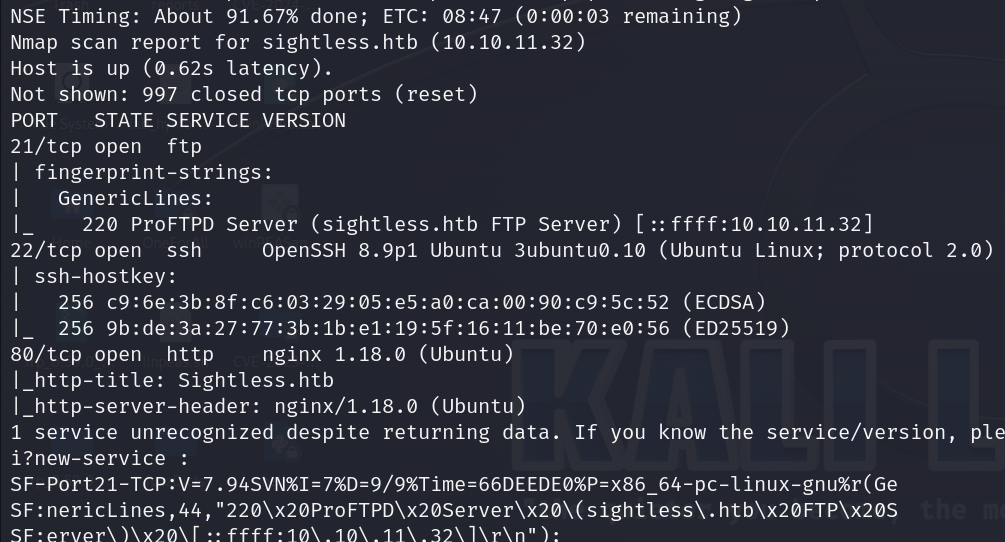Click the 'Not shown: 997 closed tcp ports' line
Image resolution: width=1005 pixels, height=542 pixels.
pos(244,94)
